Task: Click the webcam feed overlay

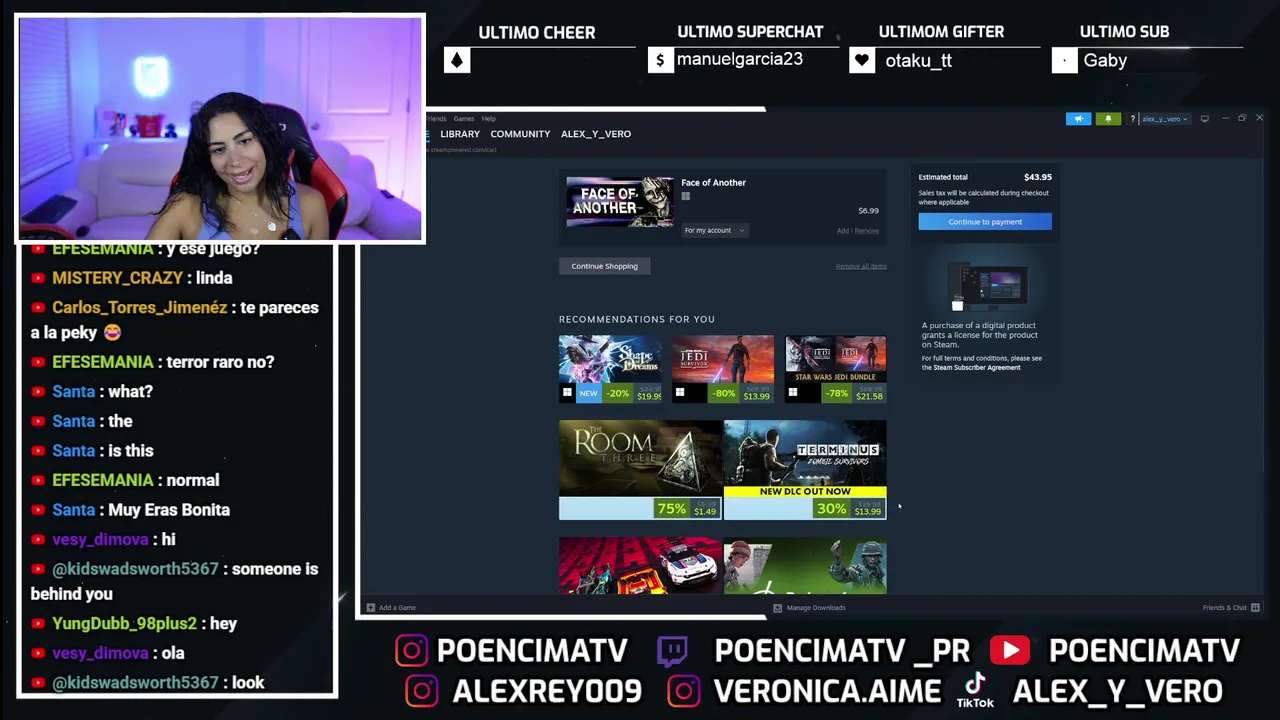Action: (x=220, y=128)
